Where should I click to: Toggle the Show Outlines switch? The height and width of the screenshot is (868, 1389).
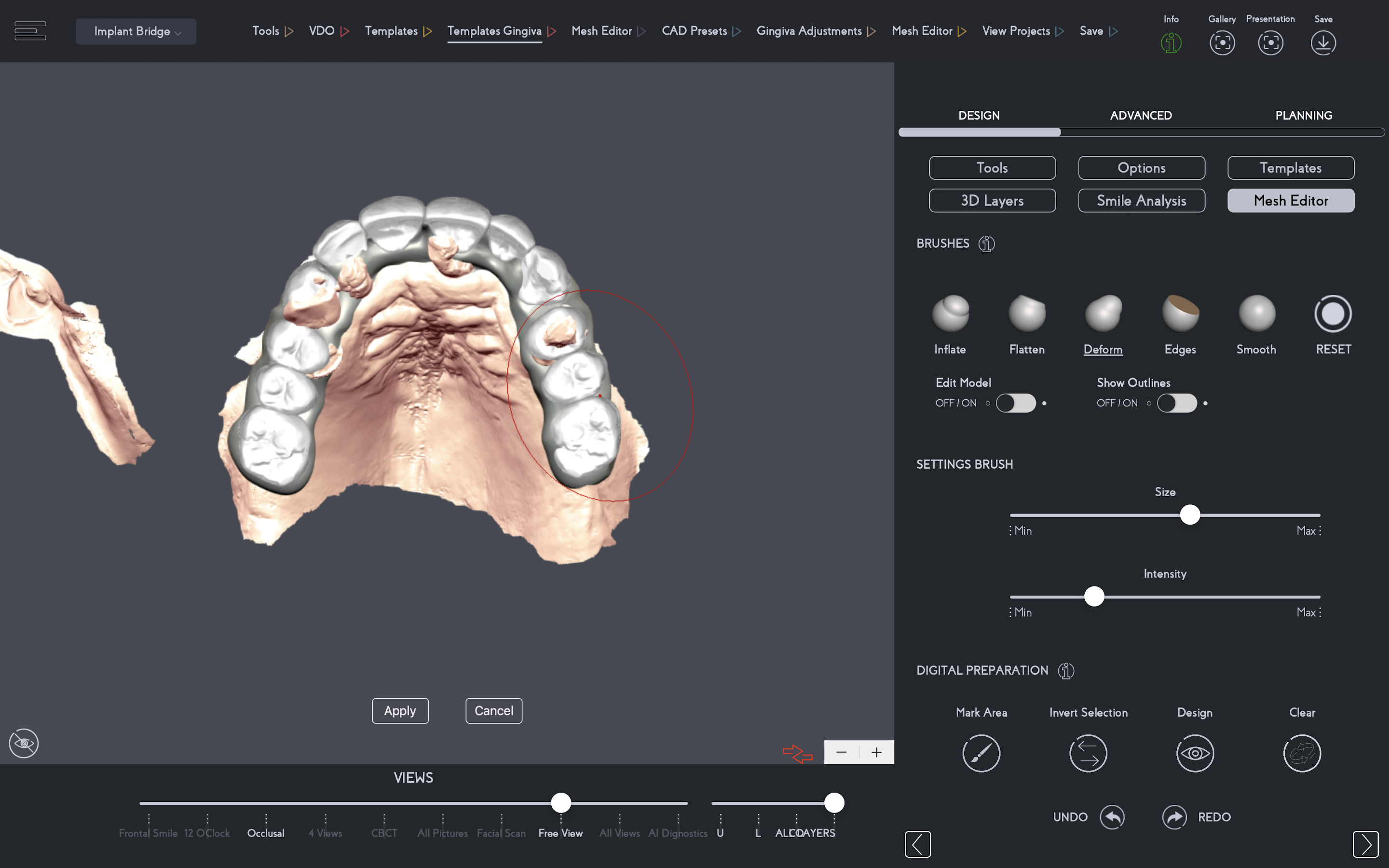[1177, 403]
